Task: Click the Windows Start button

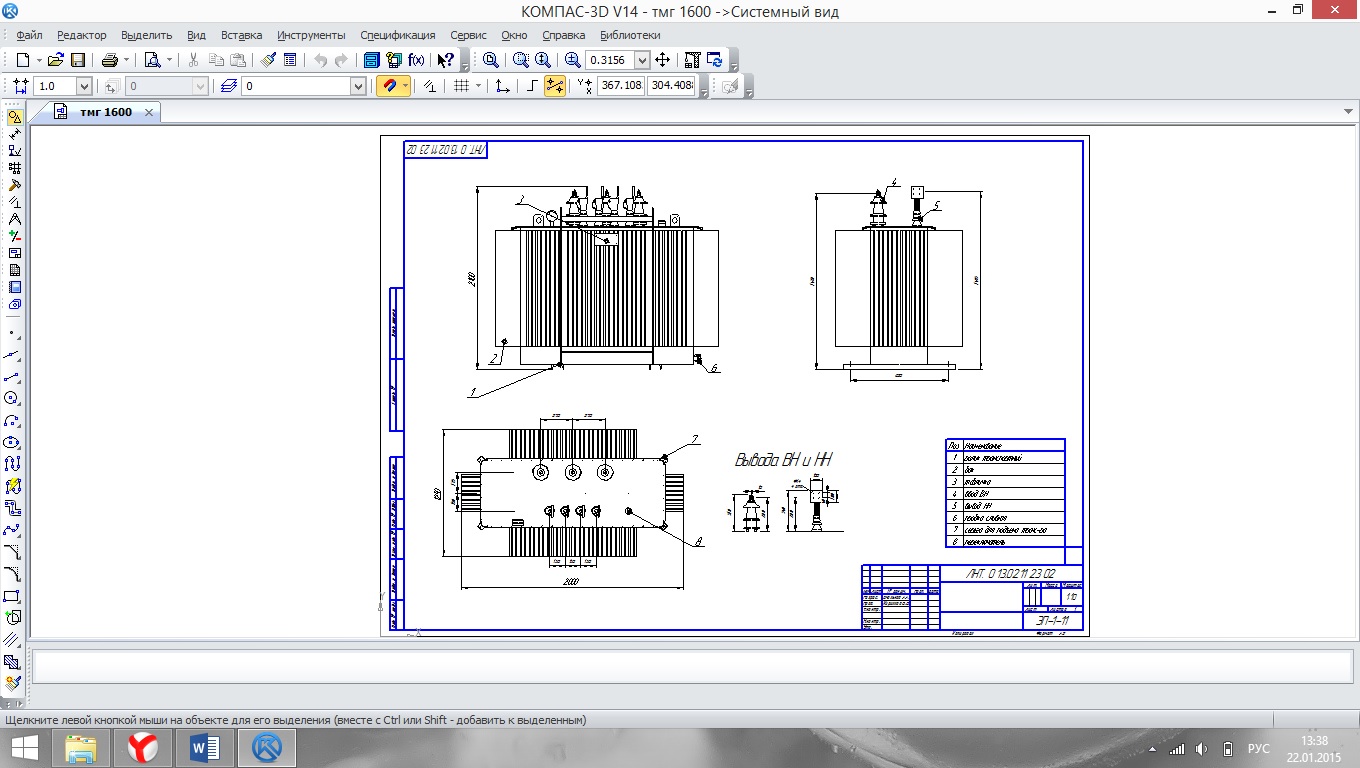Action: click(x=24, y=748)
